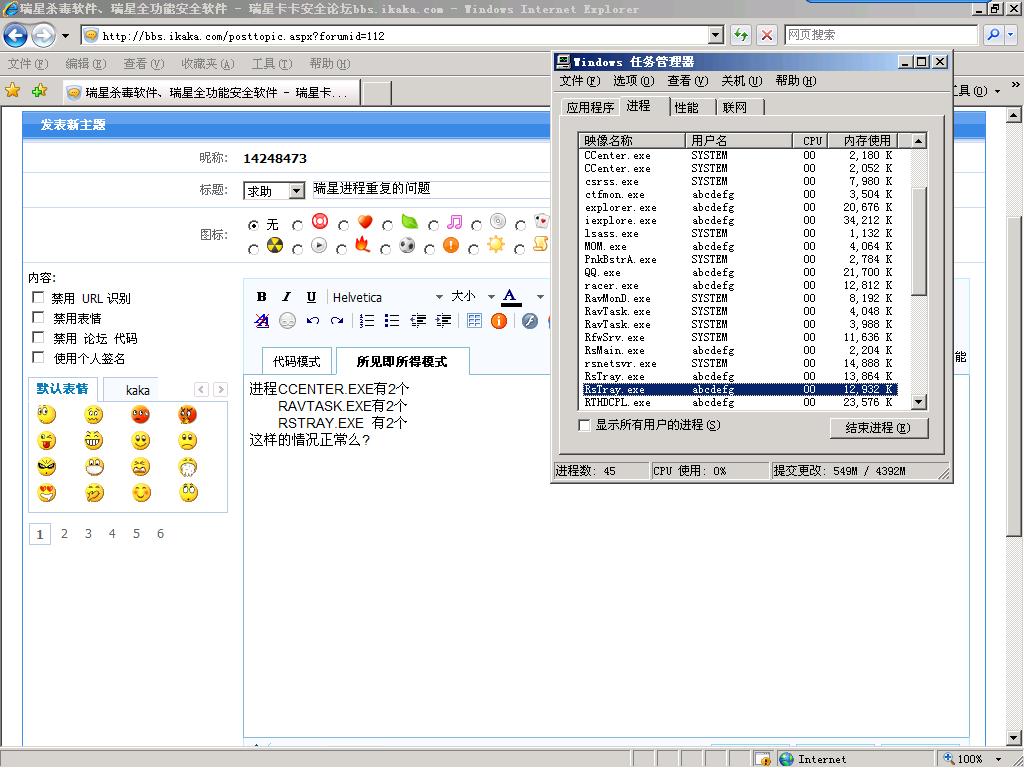
Task: Insert the big grin emoticon
Action: (x=93, y=441)
